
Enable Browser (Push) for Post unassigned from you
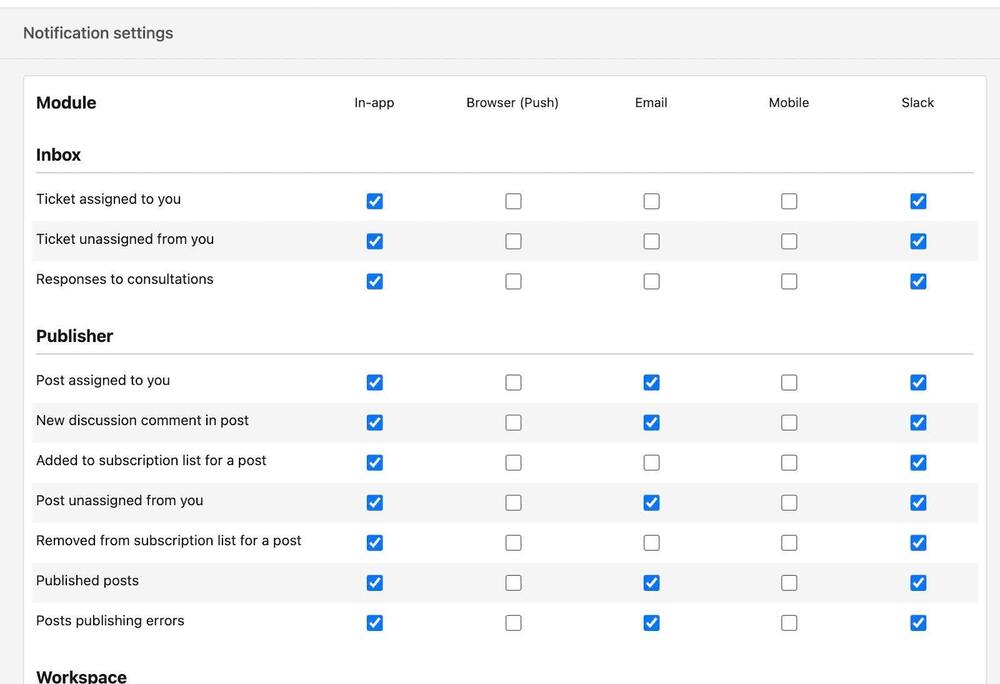(513, 503)
